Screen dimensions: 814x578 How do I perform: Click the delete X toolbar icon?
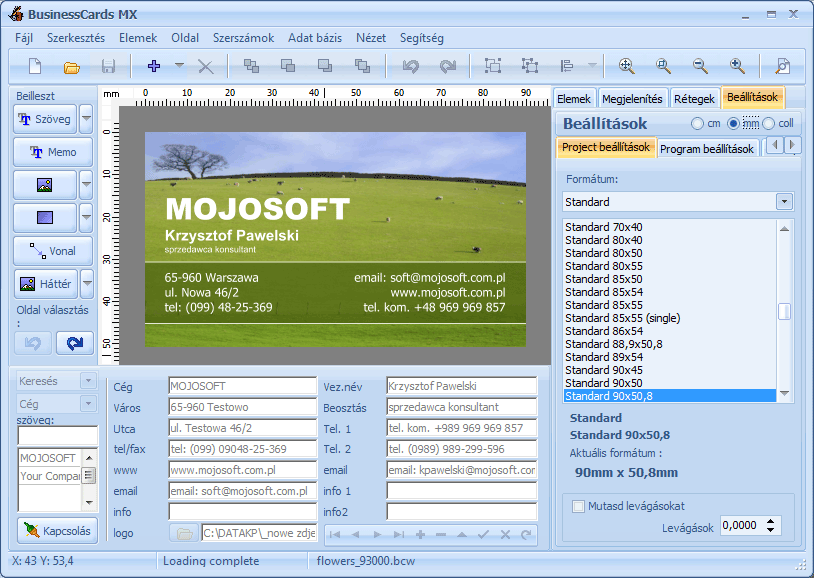pos(206,66)
